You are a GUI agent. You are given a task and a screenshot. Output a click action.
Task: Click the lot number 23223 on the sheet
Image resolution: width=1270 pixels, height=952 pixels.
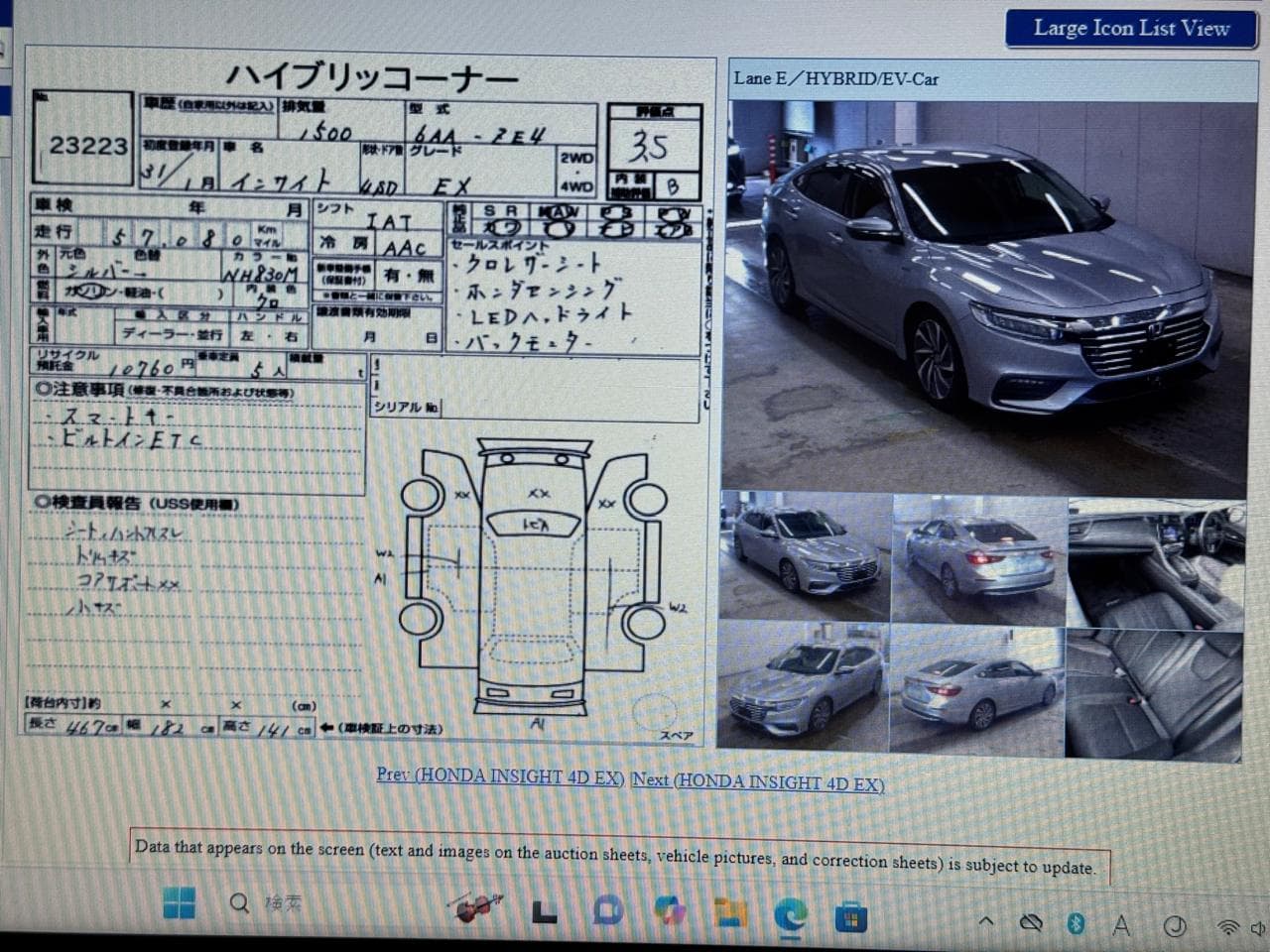(x=87, y=146)
